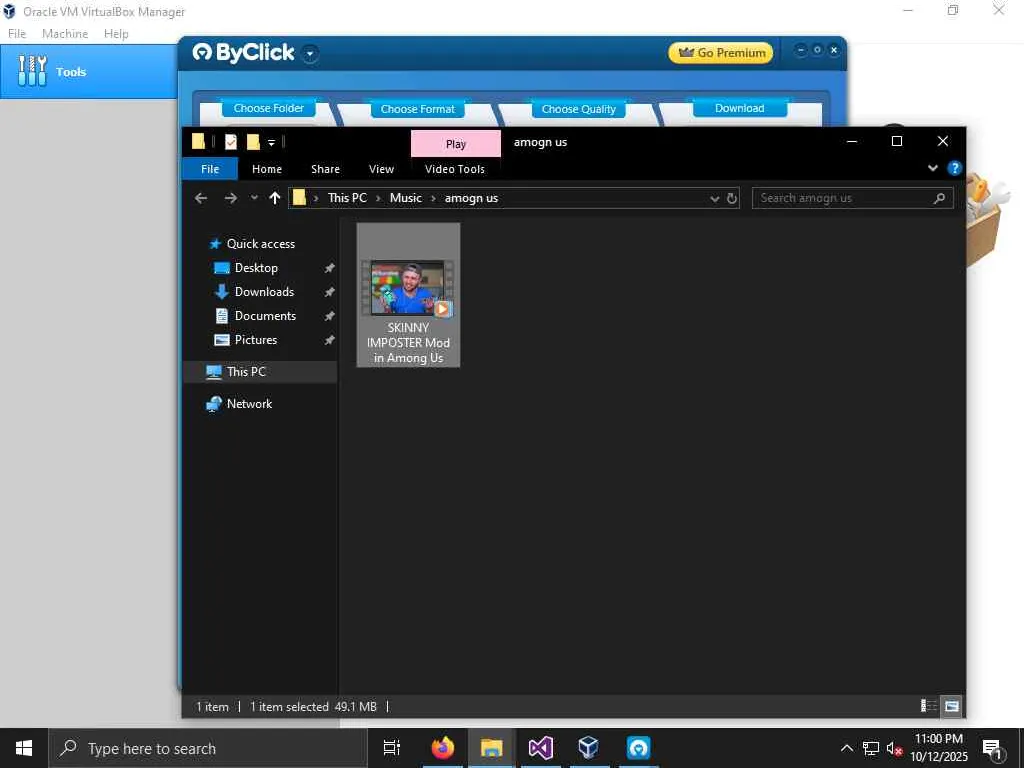Click Choose Quality in ByClick
Viewport: 1024px width, 768px height.
click(x=579, y=109)
